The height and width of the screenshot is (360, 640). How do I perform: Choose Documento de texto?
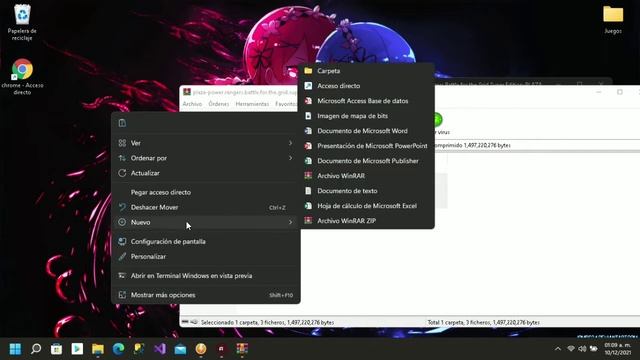pos(367,191)
